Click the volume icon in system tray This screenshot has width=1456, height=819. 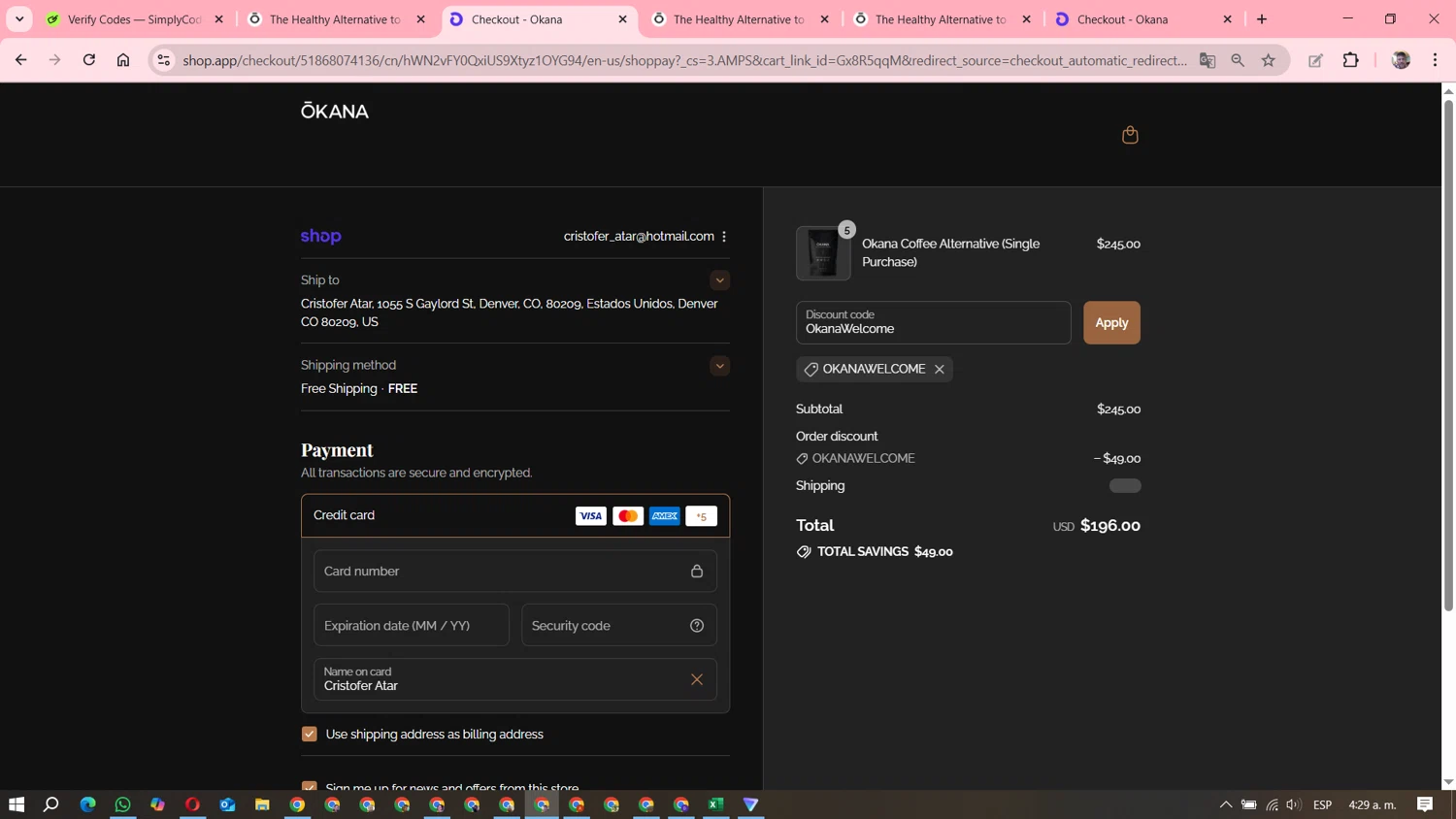[x=1294, y=804]
